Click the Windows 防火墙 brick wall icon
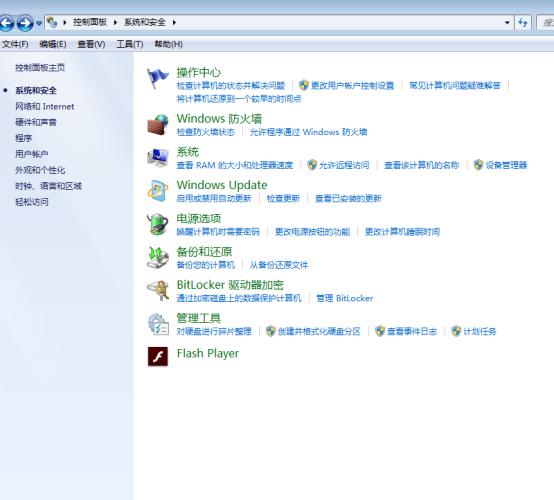This screenshot has width=554, height=500. (x=158, y=124)
